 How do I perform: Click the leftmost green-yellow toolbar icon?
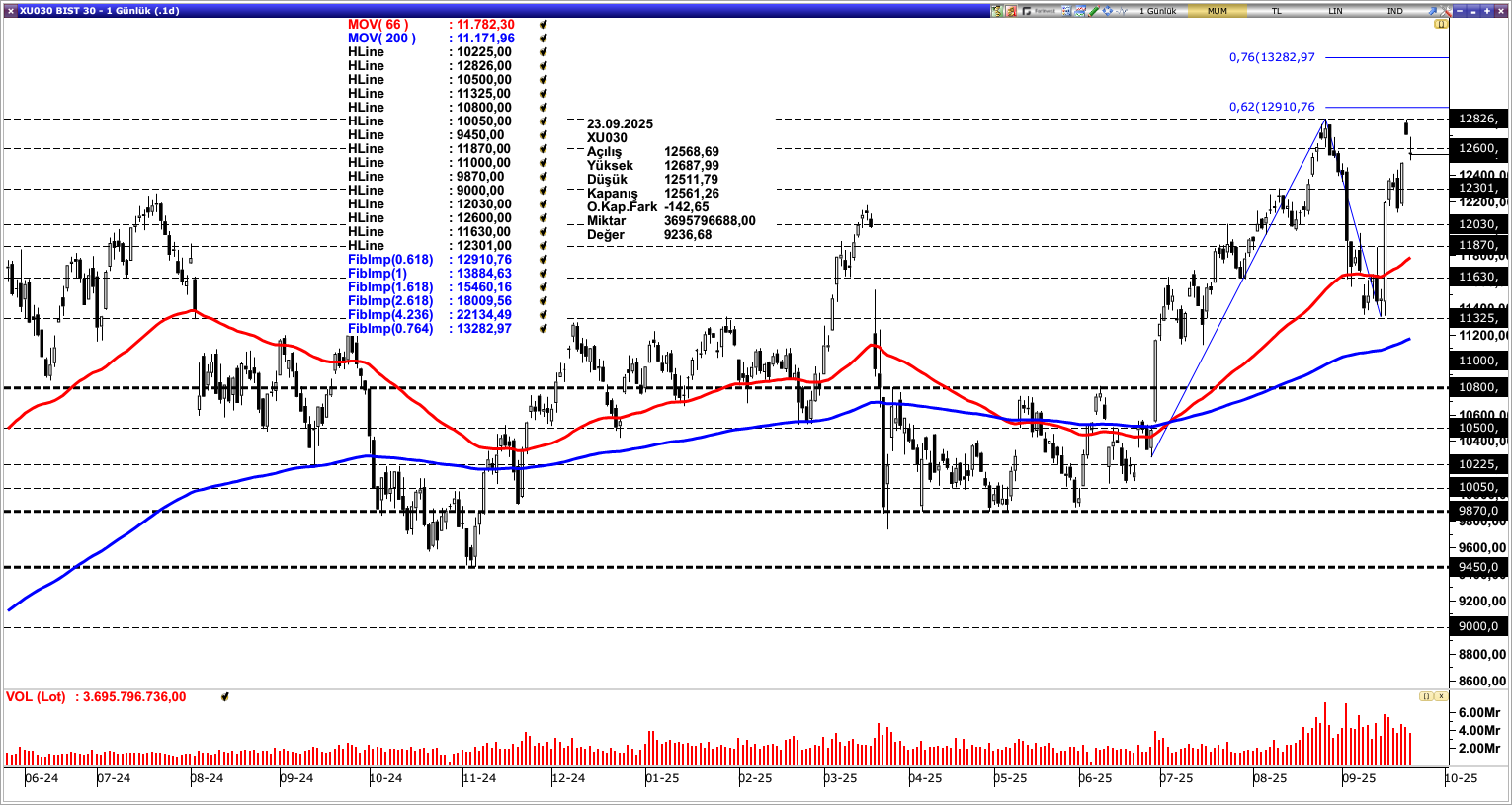997,11
